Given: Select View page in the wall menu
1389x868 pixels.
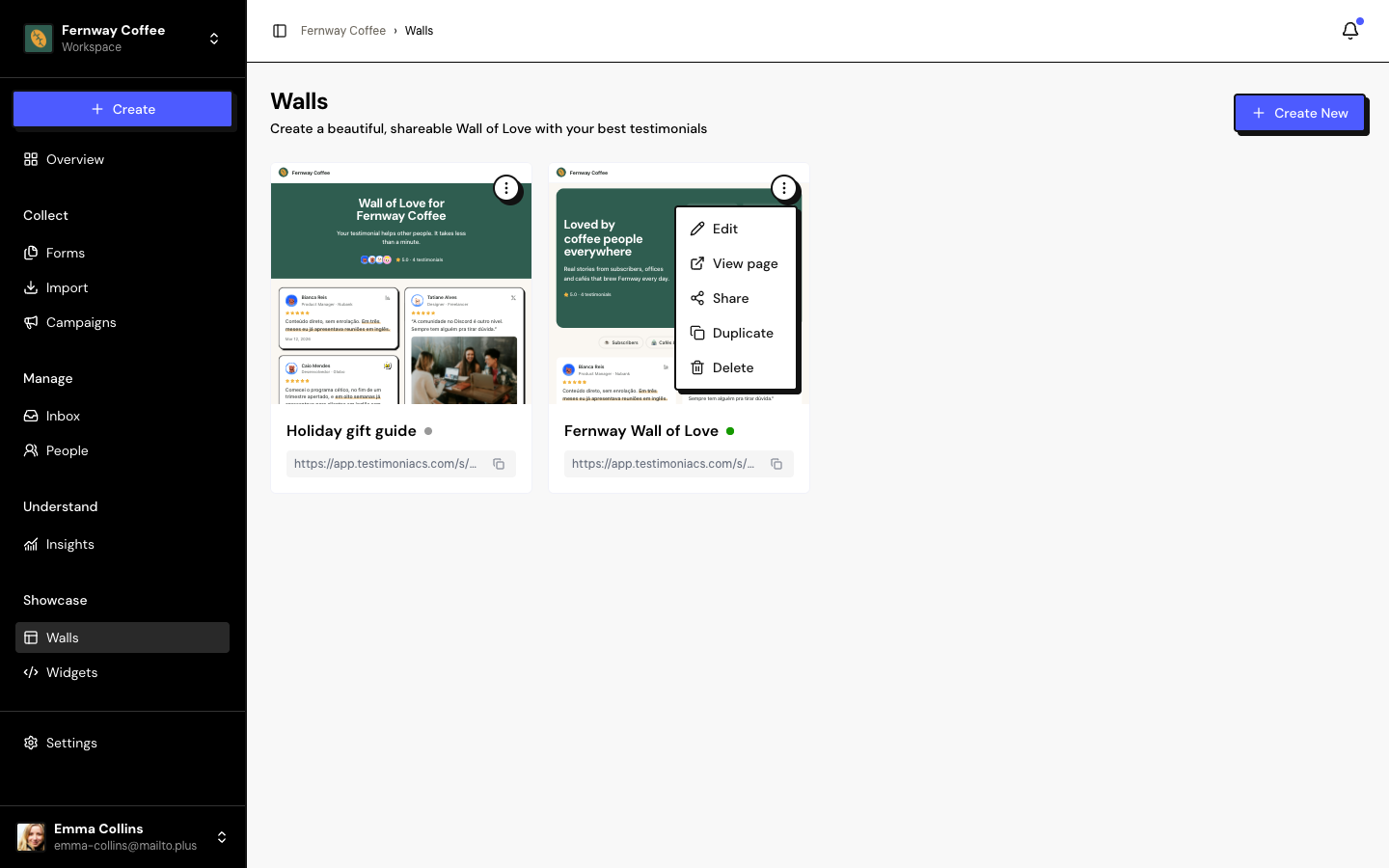Looking at the screenshot, I should pyautogui.click(x=736, y=263).
